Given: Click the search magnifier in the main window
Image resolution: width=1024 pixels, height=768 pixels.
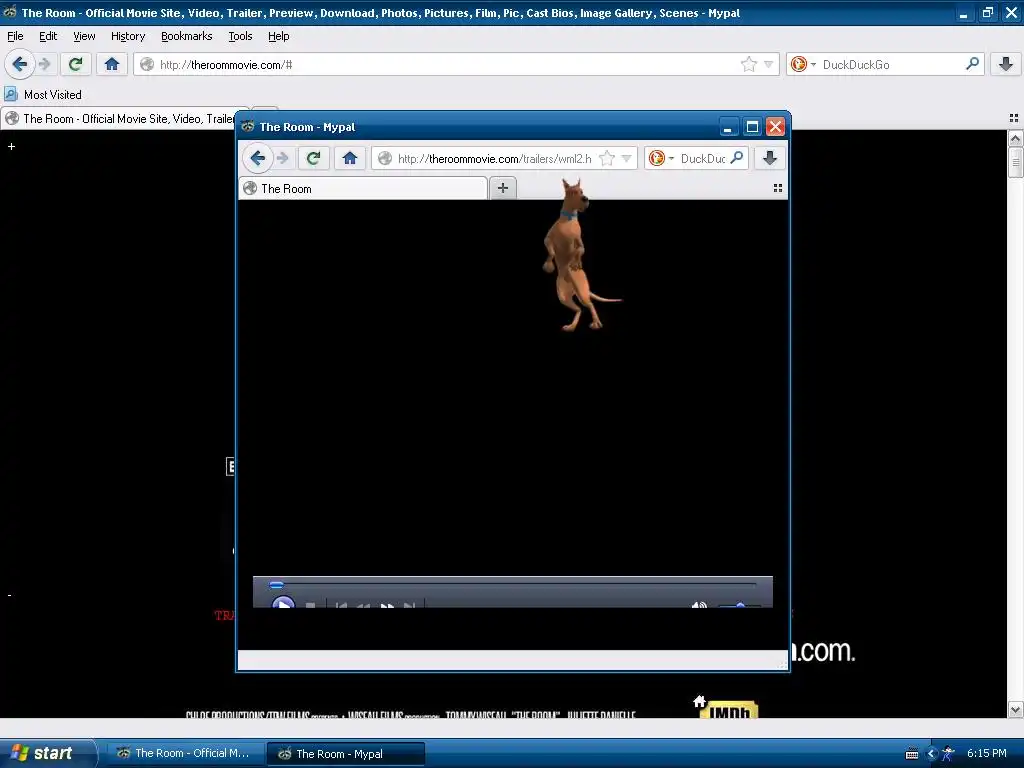Looking at the screenshot, I should point(972,64).
